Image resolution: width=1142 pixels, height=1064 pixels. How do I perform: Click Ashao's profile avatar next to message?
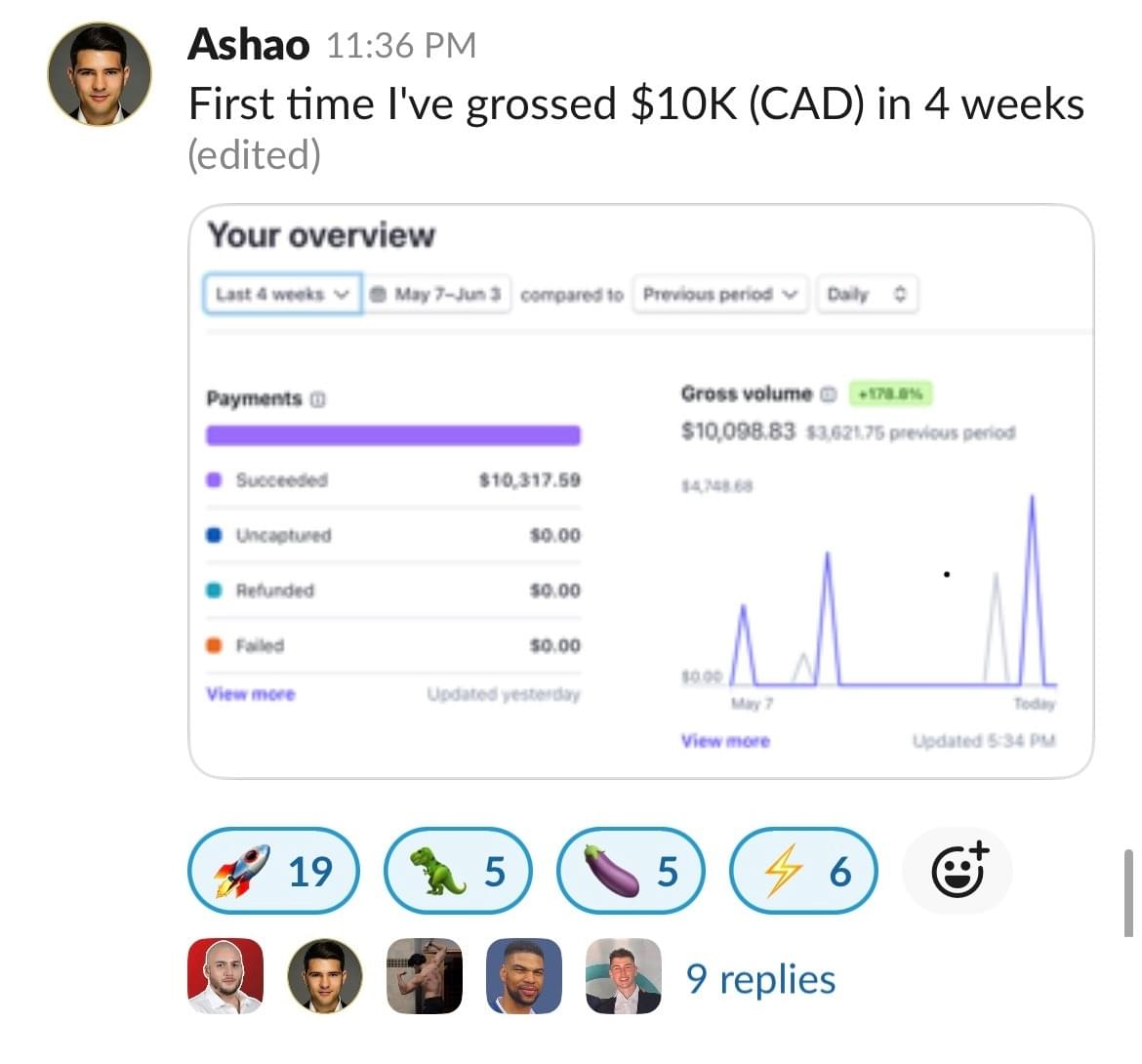coord(100,74)
